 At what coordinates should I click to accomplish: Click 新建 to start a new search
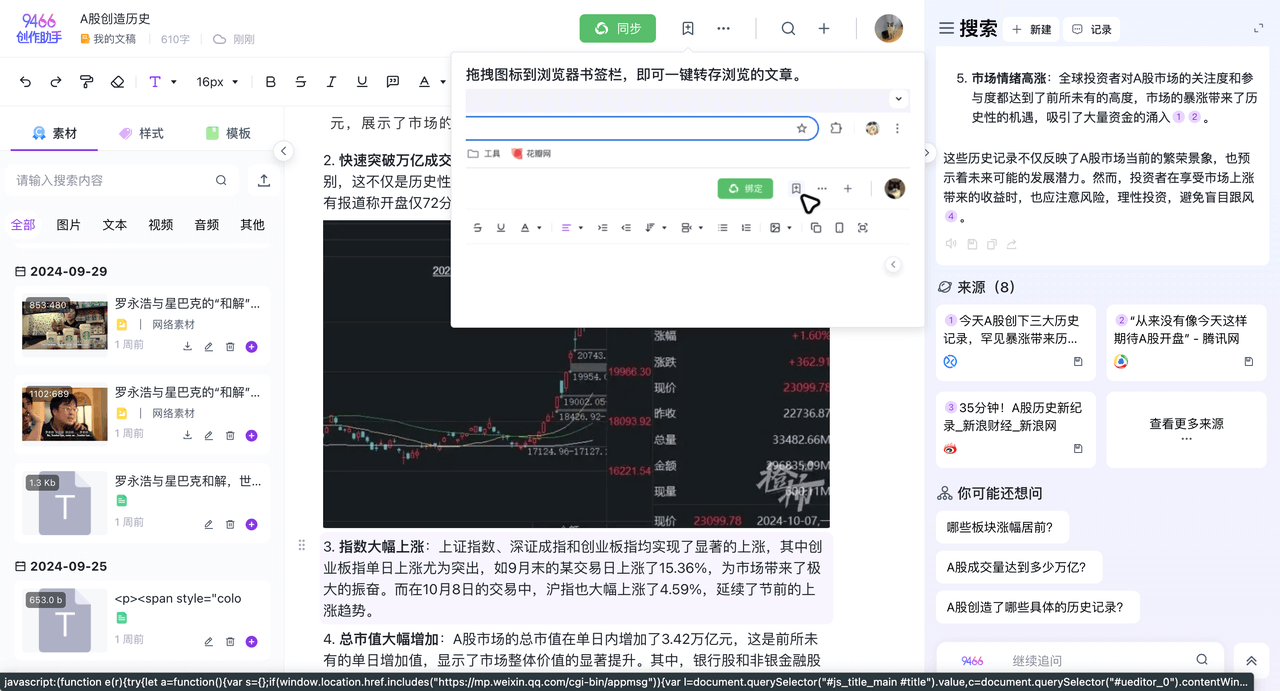(x=1032, y=29)
